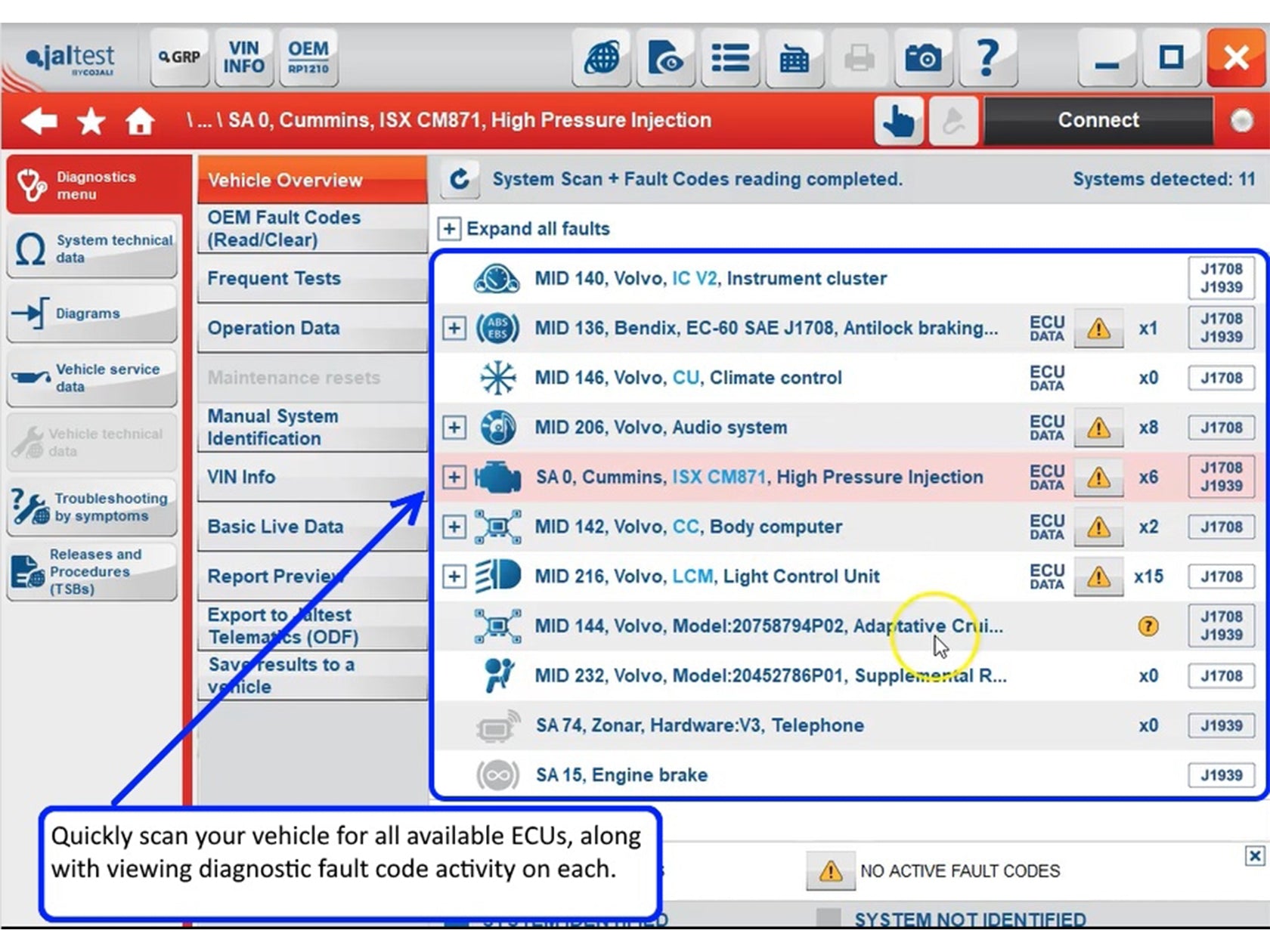Image resolution: width=1270 pixels, height=952 pixels.
Task: Click the warning icon on the Bendix row
Action: tap(1098, 329)
